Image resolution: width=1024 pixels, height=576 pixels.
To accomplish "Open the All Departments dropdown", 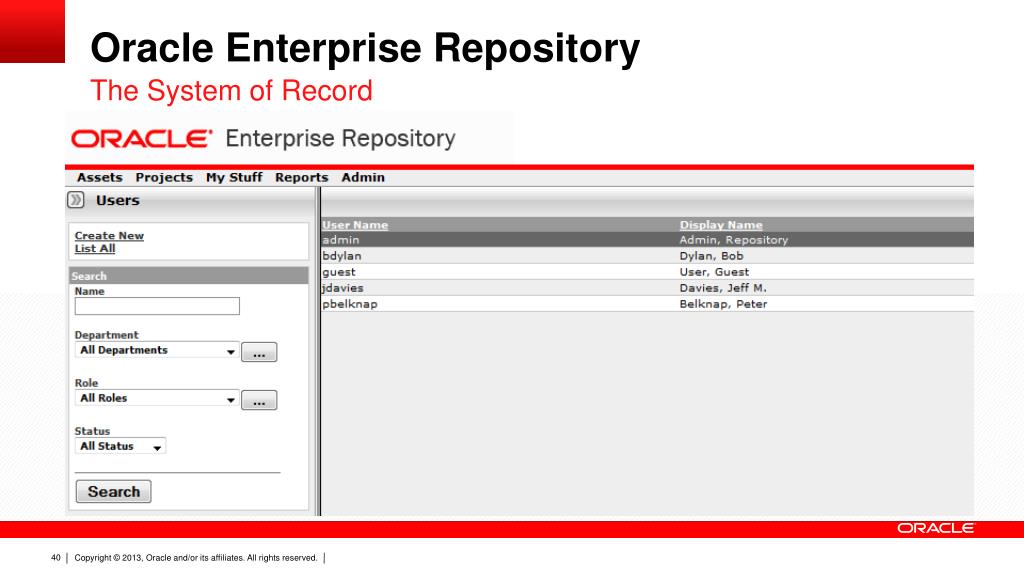I will (x=156, y=350).
